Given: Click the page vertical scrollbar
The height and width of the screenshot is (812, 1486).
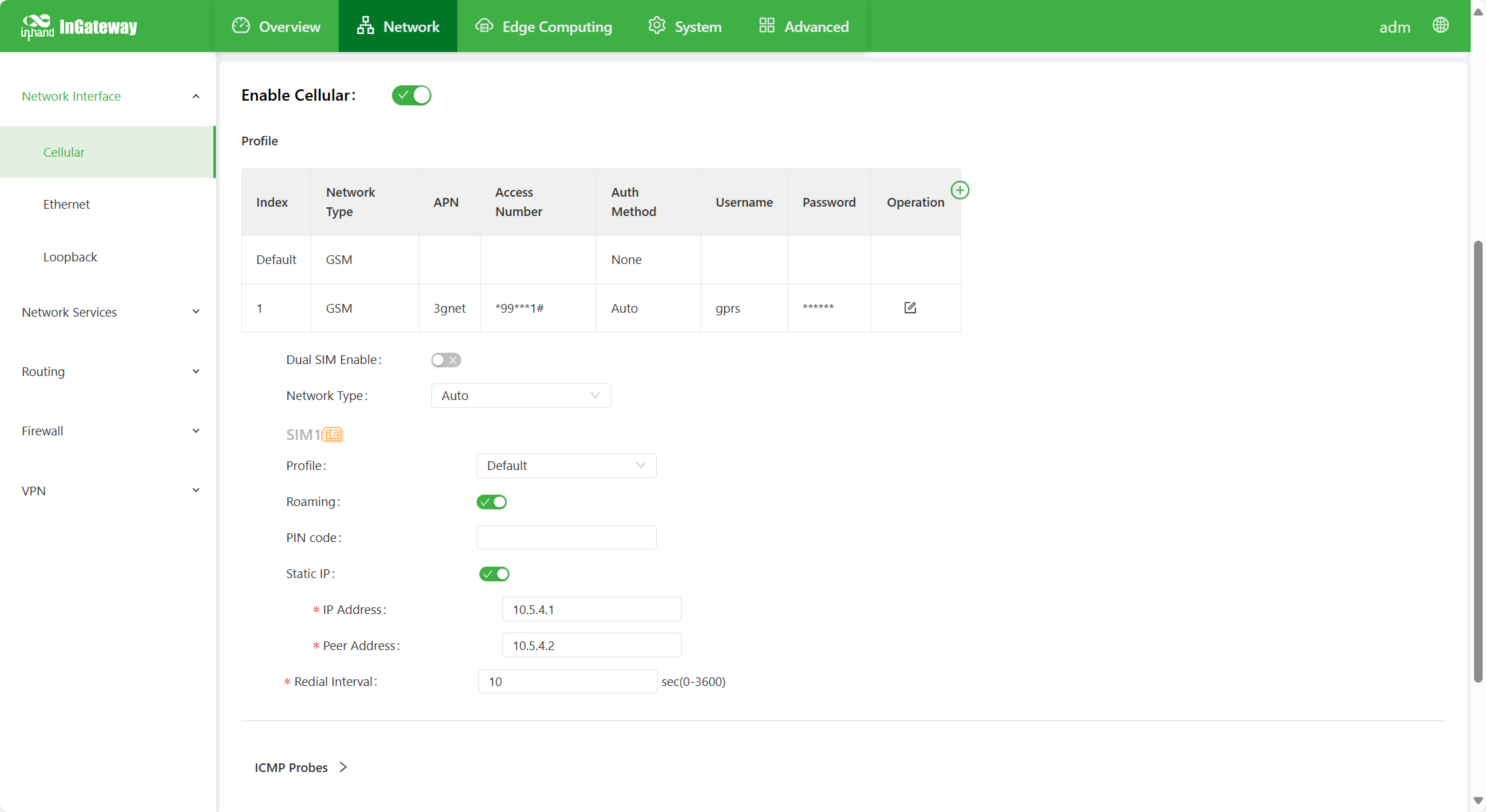Looking at the screenshot, I should [1478, 460].
